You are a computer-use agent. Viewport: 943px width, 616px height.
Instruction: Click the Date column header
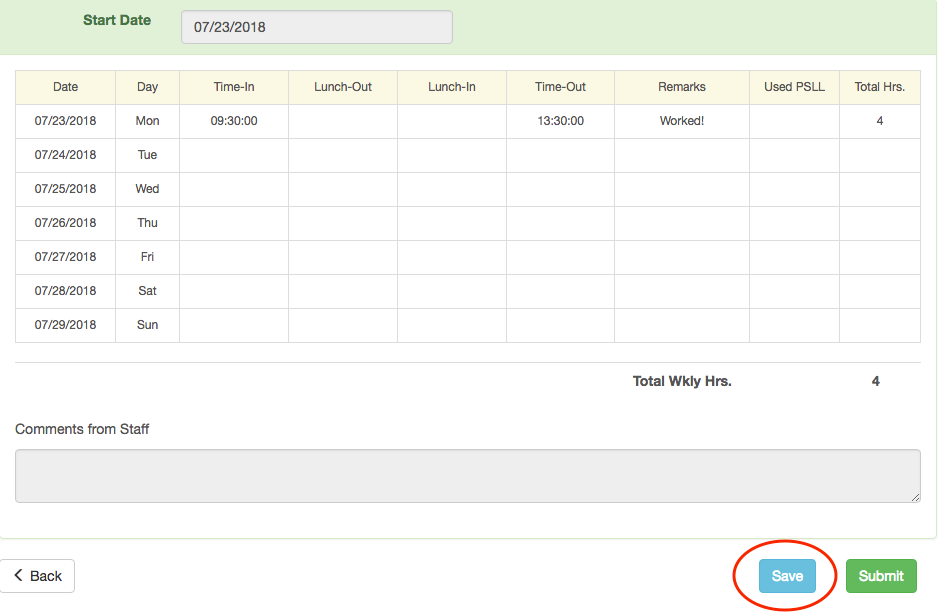[x=65, y=87]
